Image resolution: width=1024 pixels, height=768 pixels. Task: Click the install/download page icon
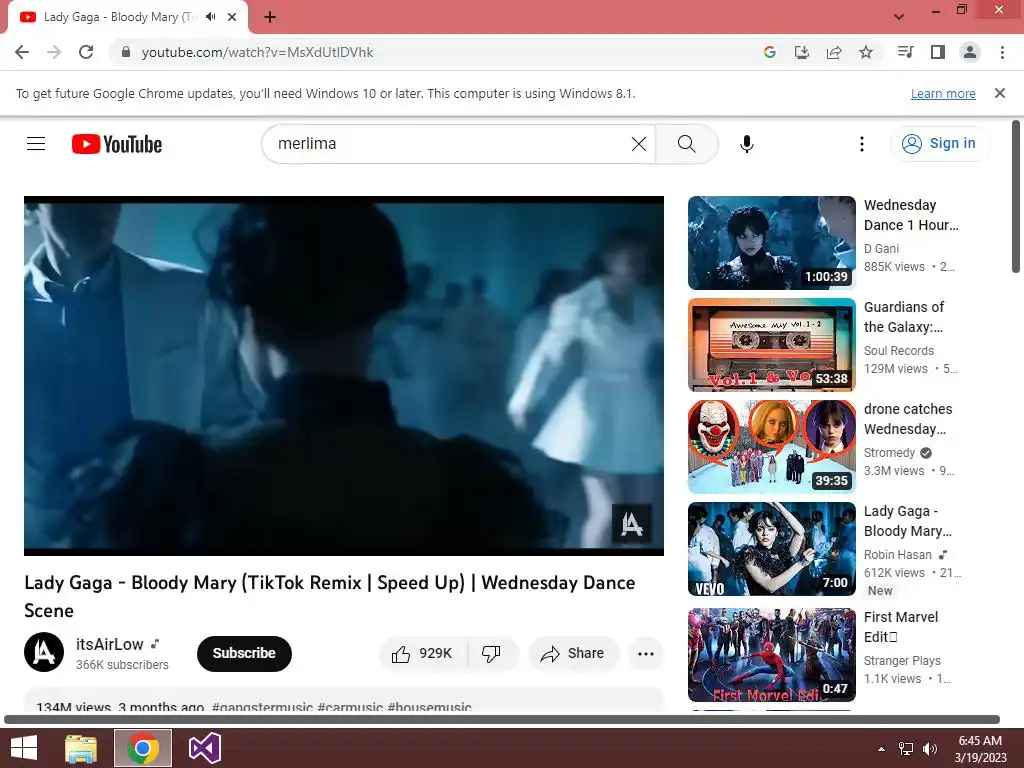pos(802,52)
